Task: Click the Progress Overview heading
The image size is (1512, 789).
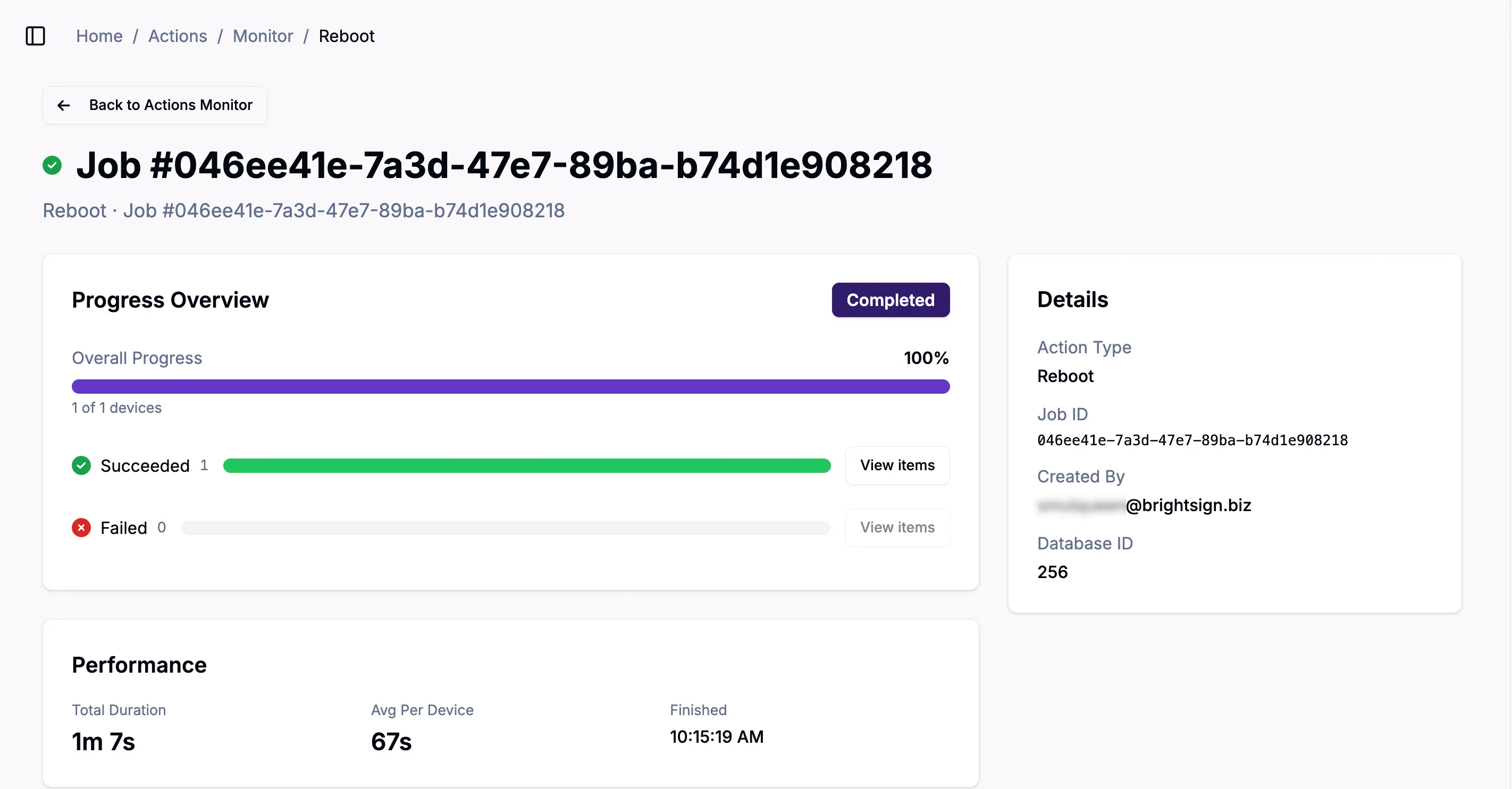Action: point(170,300)
